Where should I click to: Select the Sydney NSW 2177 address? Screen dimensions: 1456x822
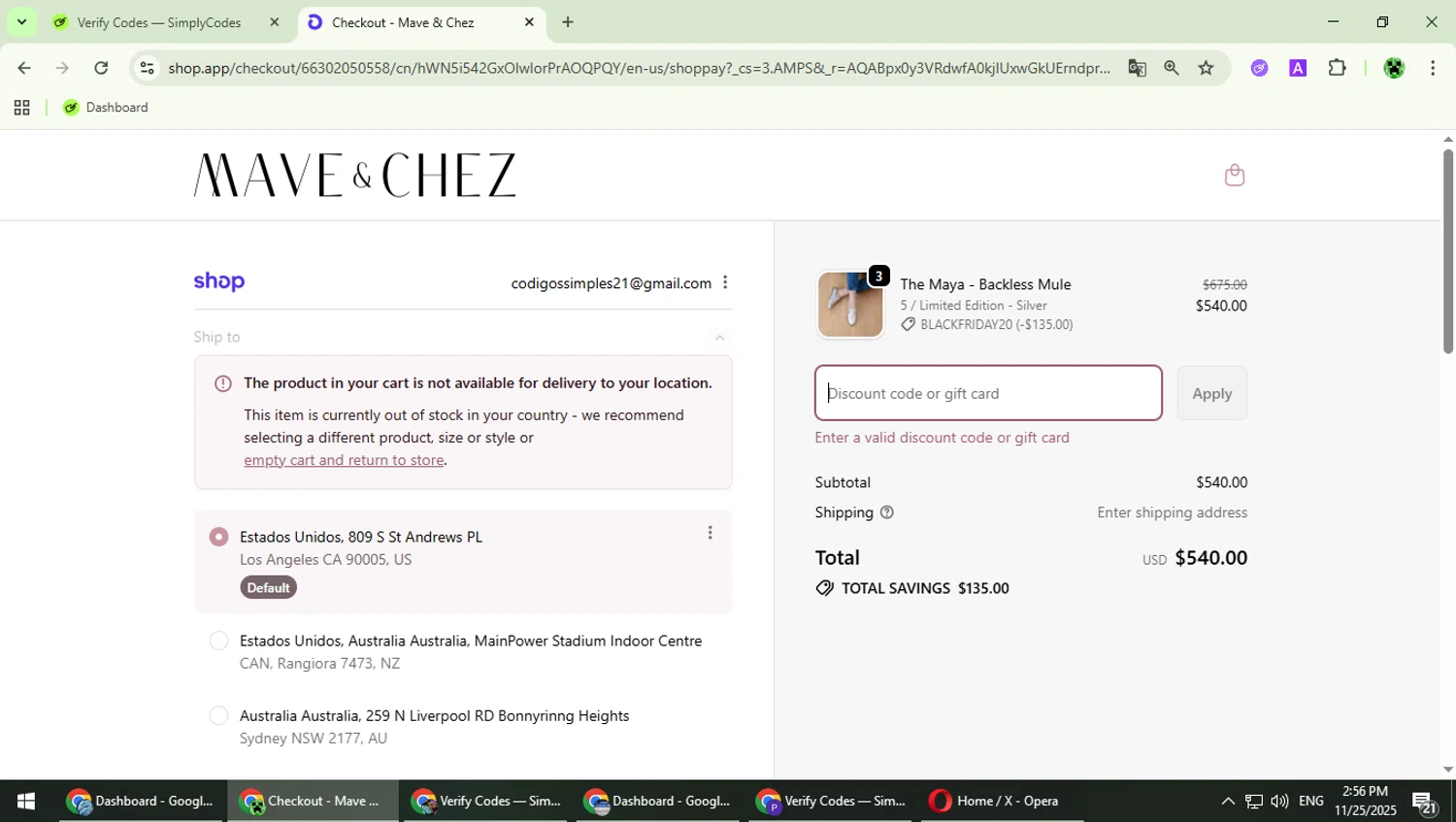click(x=218, y=715)
